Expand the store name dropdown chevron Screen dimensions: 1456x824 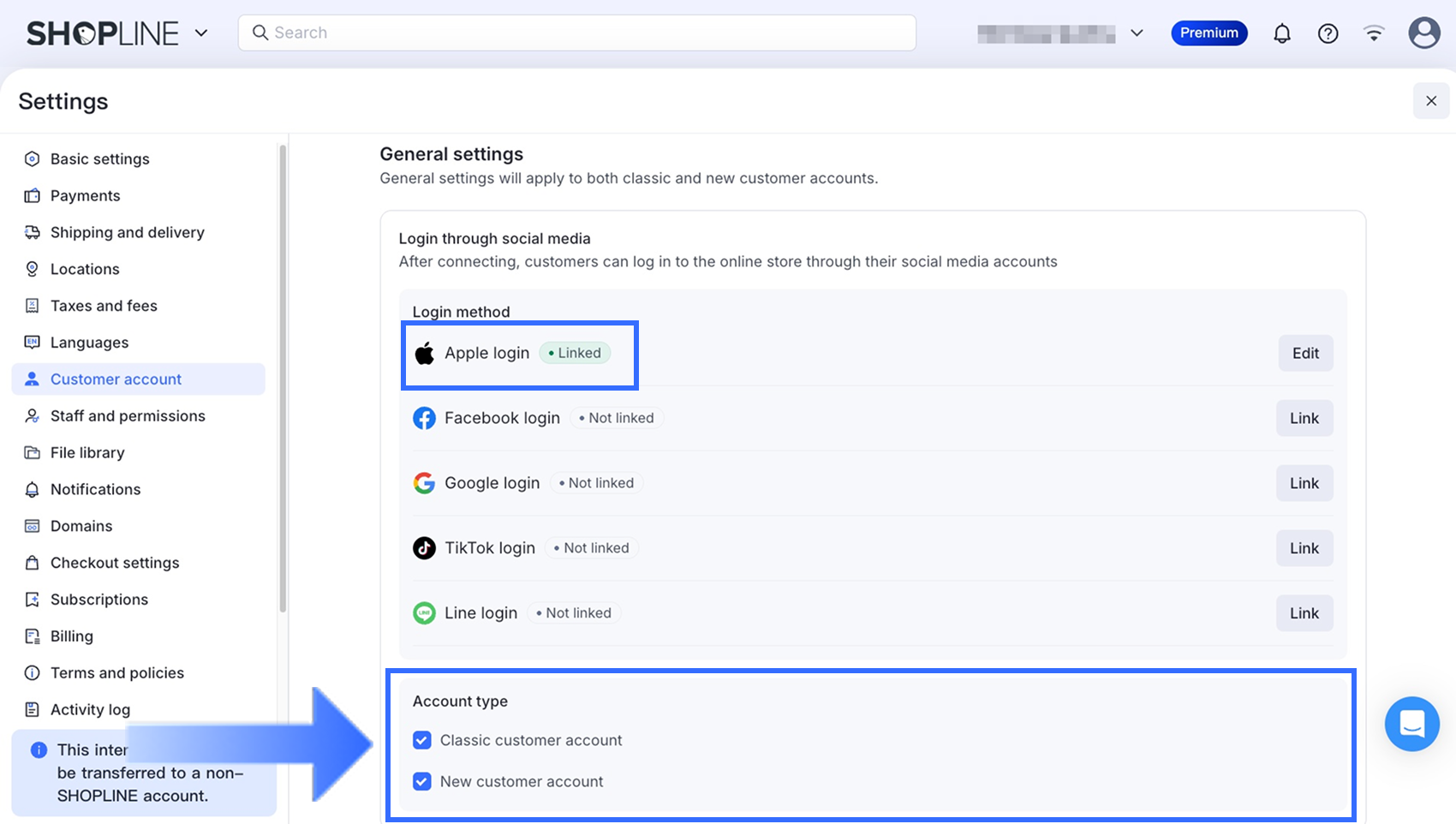coord(1137,33)
